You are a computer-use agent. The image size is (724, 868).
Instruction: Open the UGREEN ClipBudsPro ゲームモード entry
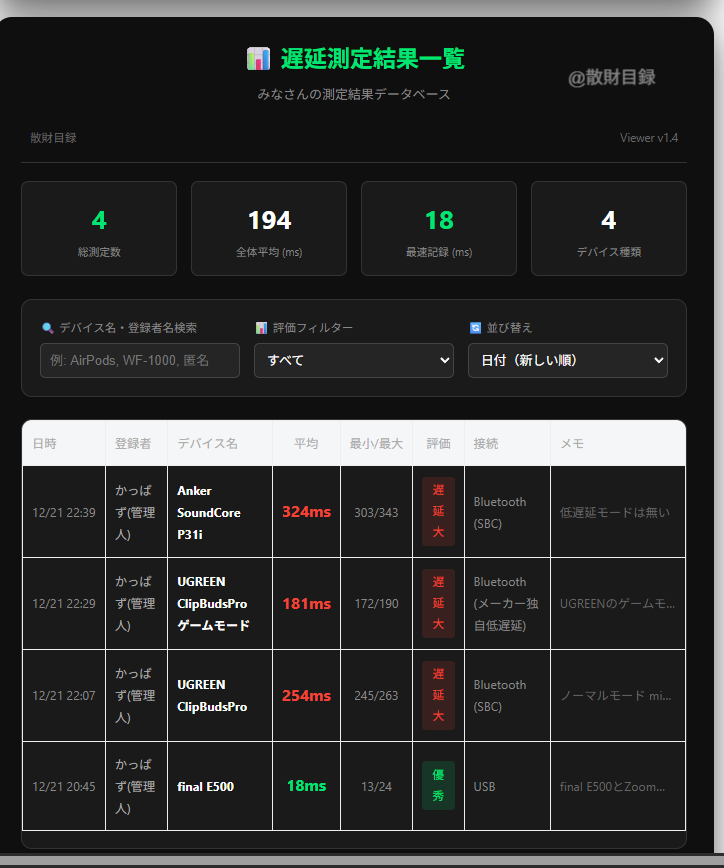[x=212, y=604]
